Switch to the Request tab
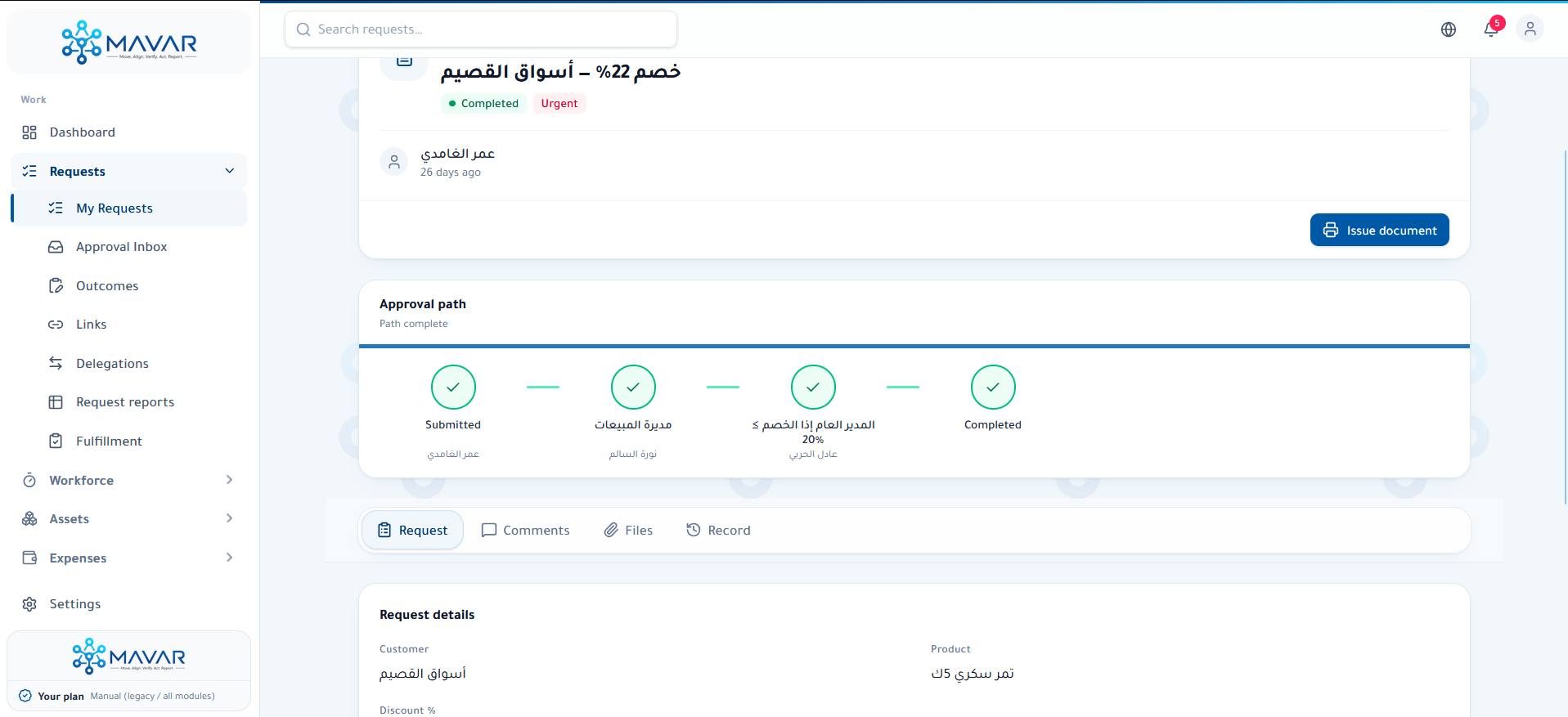The width and height of the screenshot is (1568, 717). (413, 531)
